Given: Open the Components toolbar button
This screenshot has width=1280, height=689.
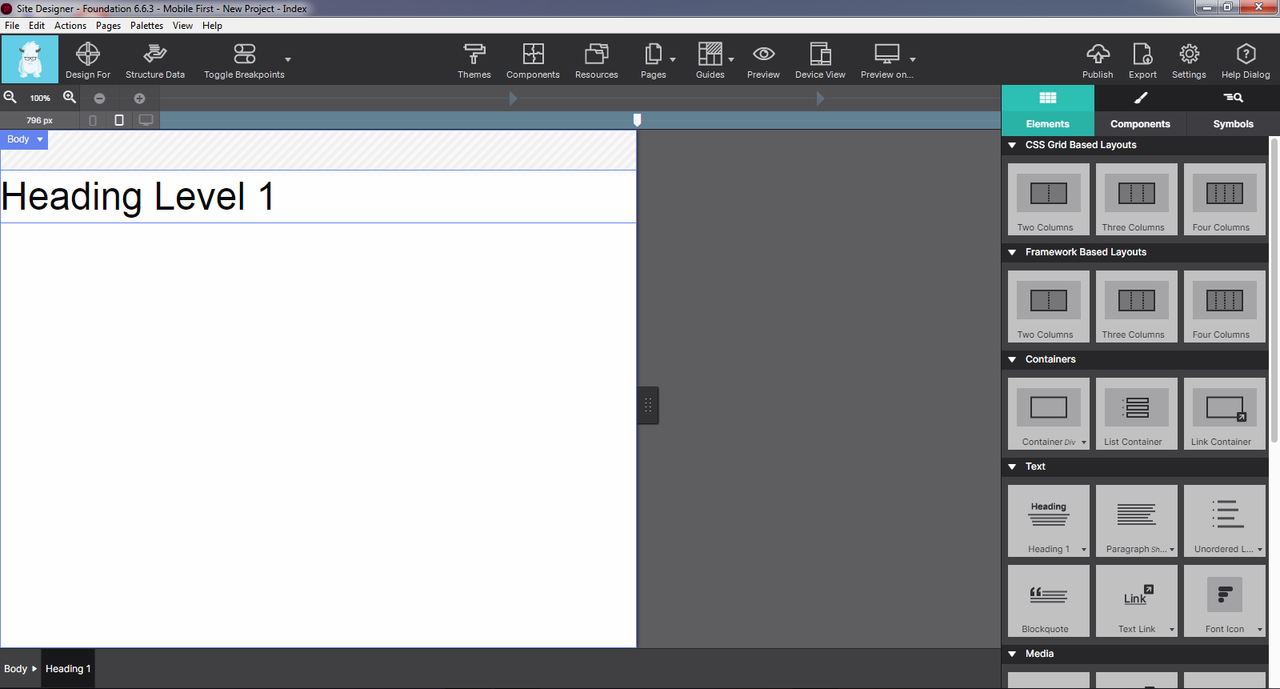Looking at the screenshot, I should click(x=533, y=60).
